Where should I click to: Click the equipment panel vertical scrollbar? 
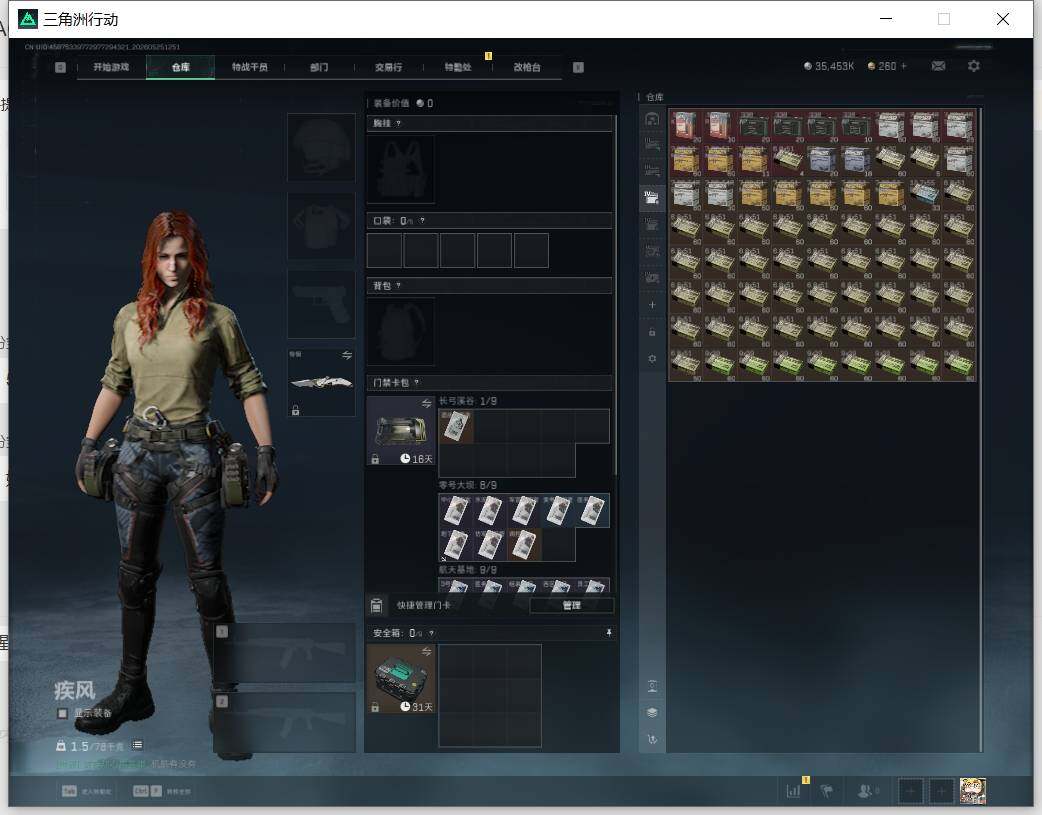(x=616, y=296)
